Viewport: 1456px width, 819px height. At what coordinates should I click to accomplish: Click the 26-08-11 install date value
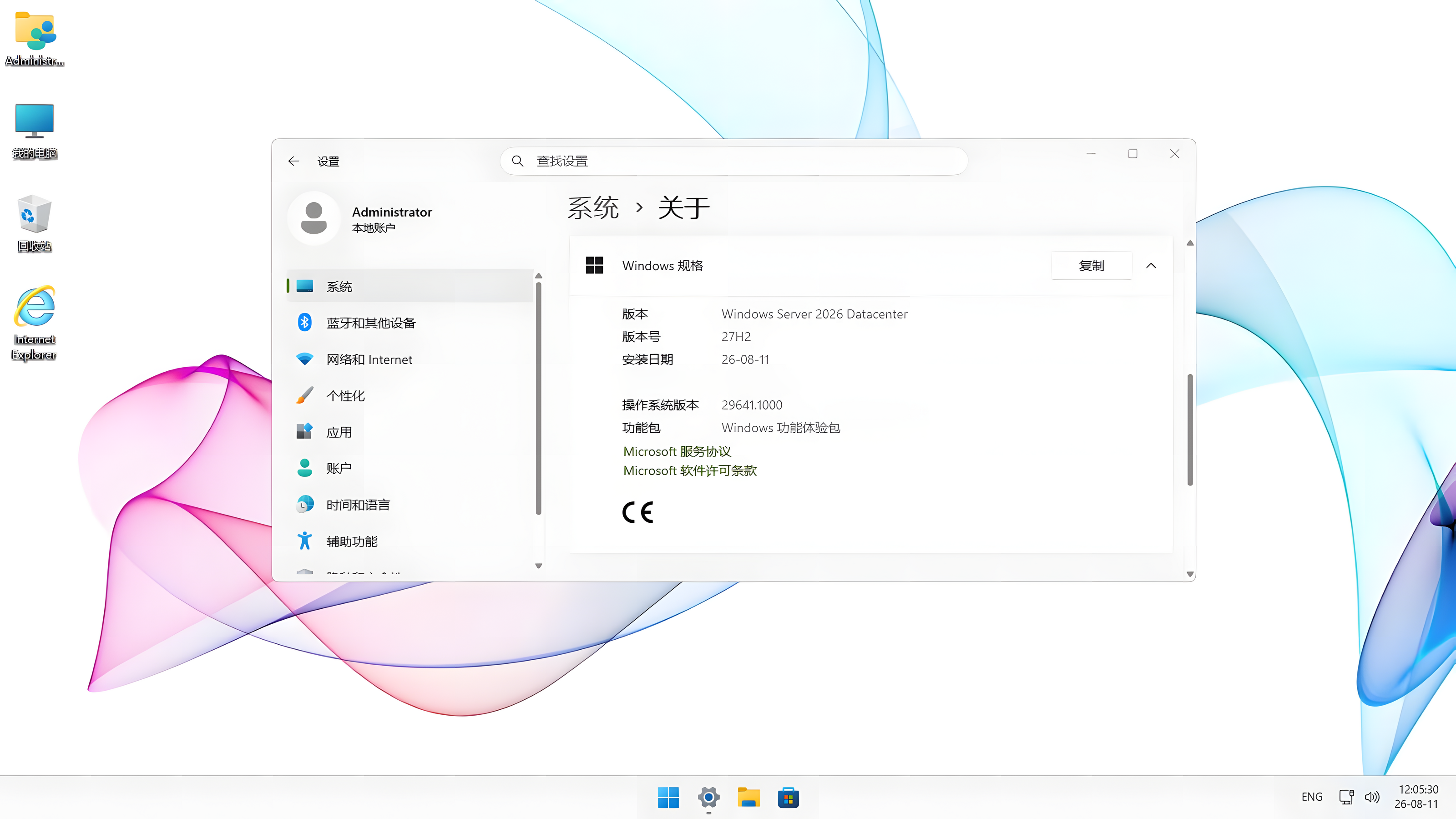pos(745,359)
